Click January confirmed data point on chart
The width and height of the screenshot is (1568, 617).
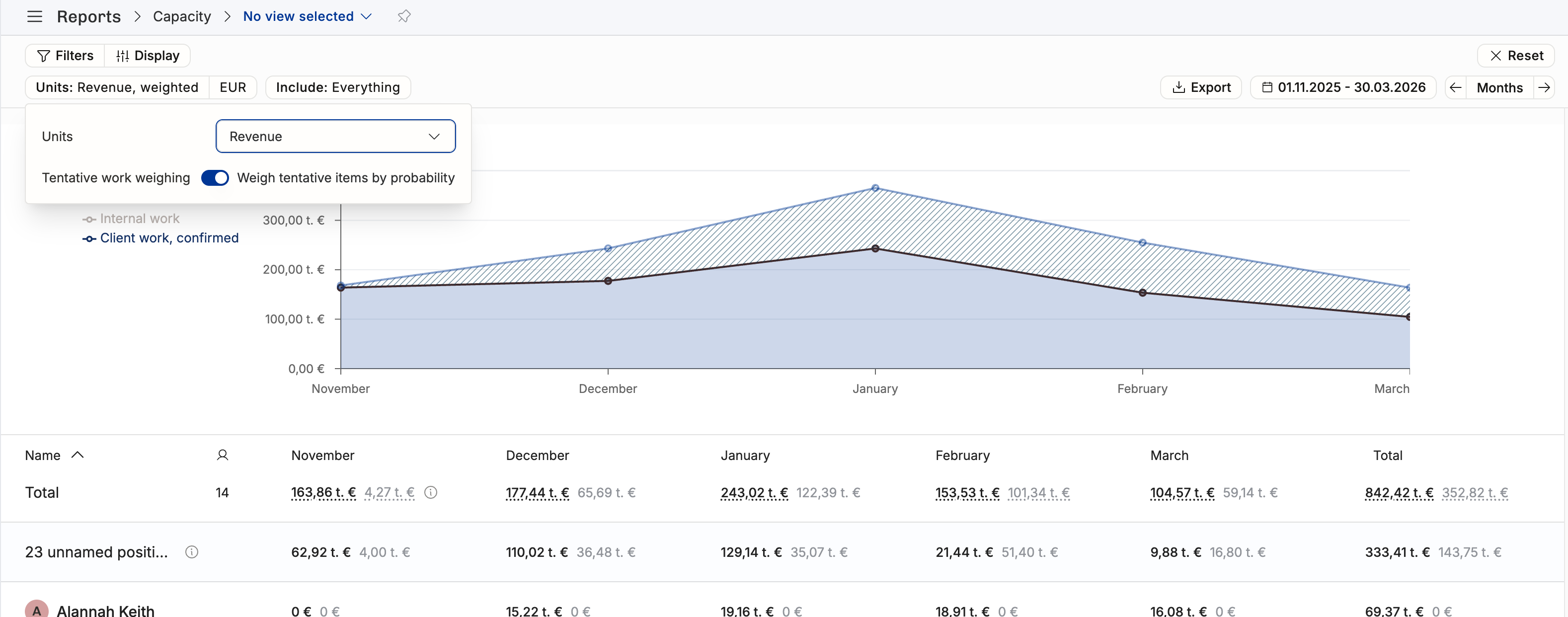point(875,248)
